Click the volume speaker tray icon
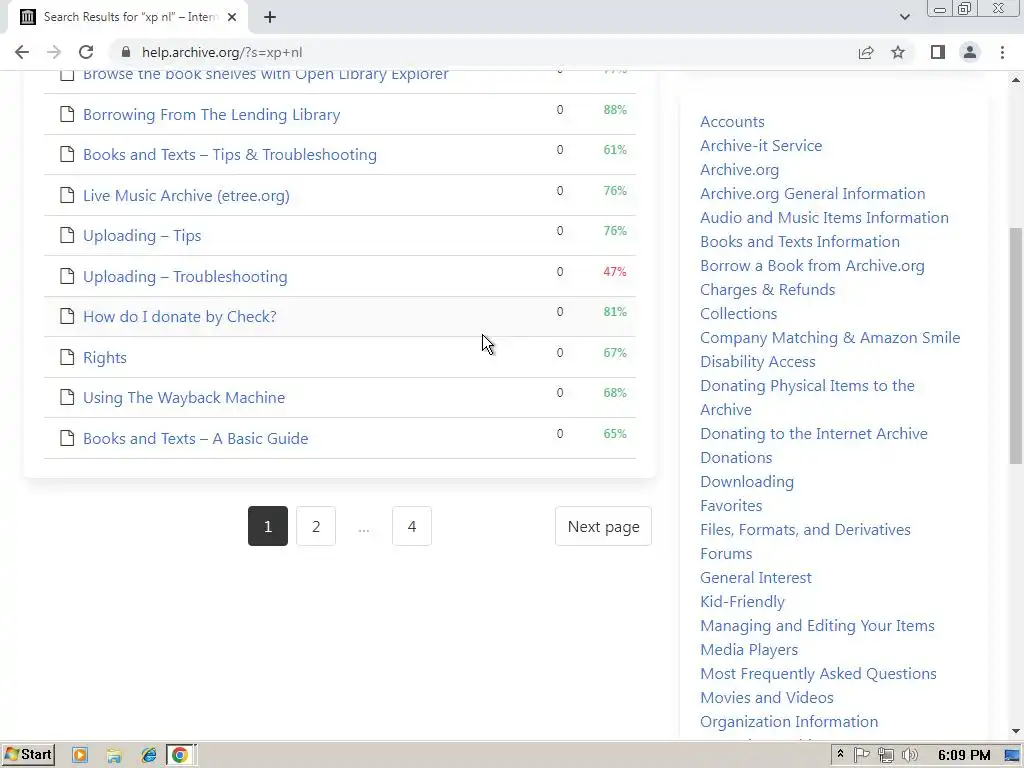This screenshot has height=768, width=1024. click(910, 755)
